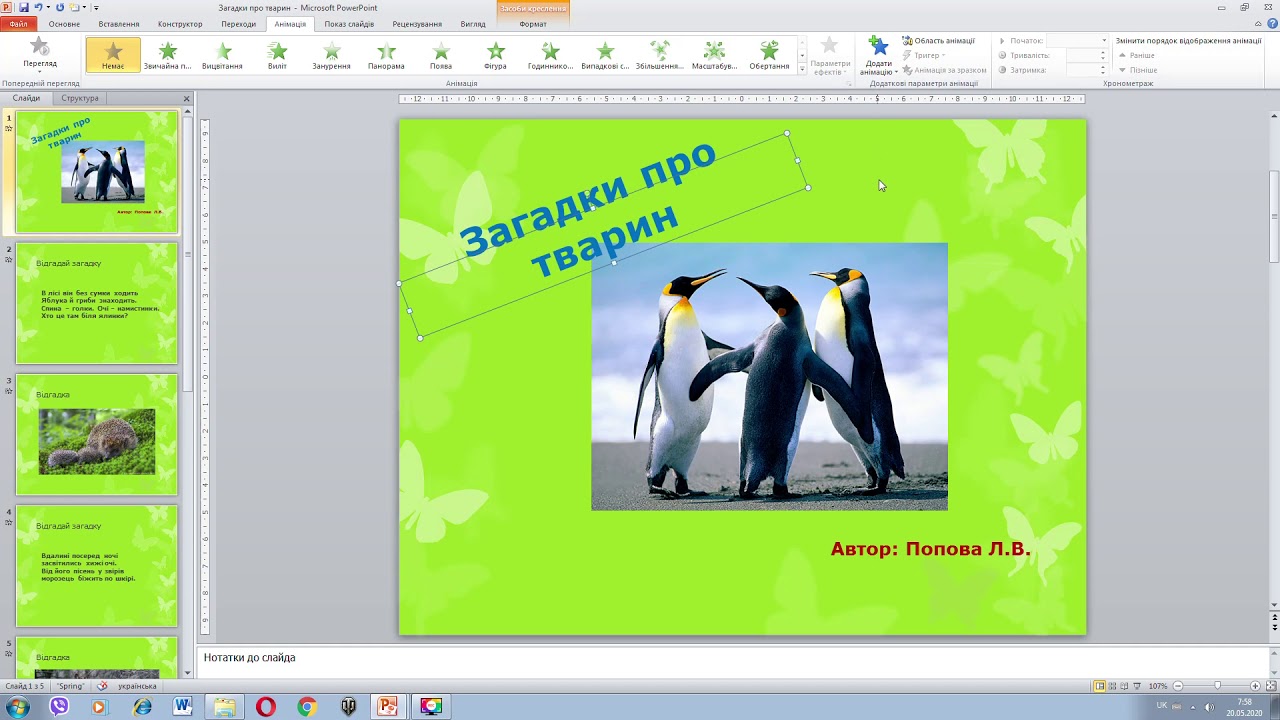This screenshot has width=1280, height=720.
Task: Switch to the Рецензування ribbon tab
Action: tap(417, 24)
